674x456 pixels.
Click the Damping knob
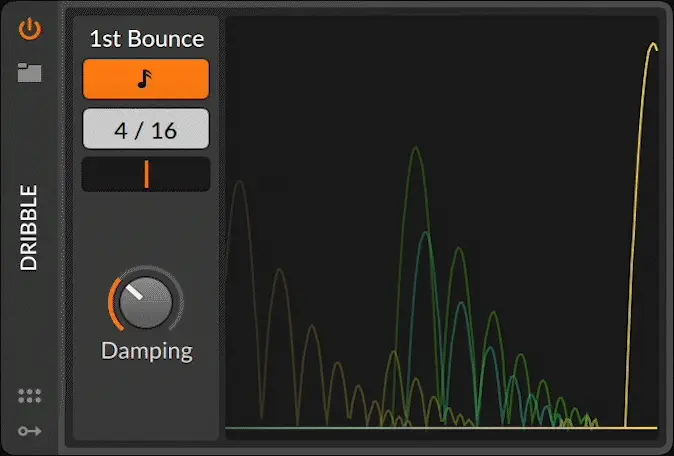point(147,303)
